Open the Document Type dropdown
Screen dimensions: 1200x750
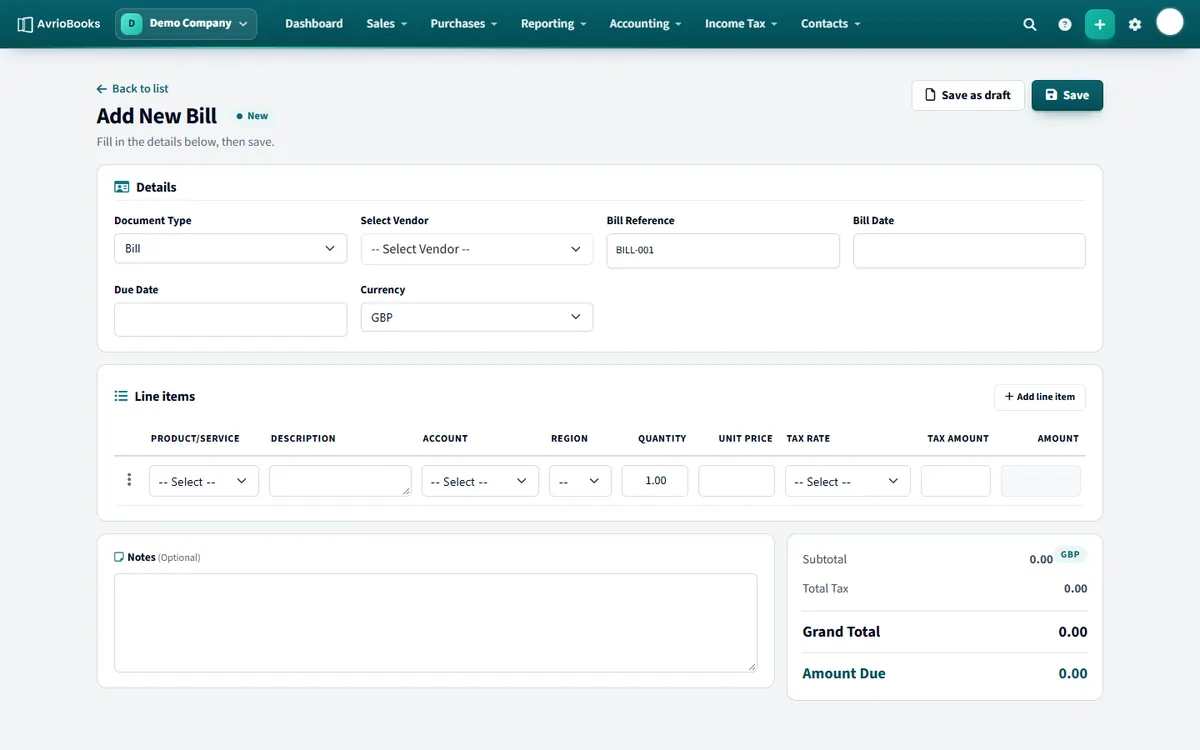pyautogui.click(x=231, y=249)
